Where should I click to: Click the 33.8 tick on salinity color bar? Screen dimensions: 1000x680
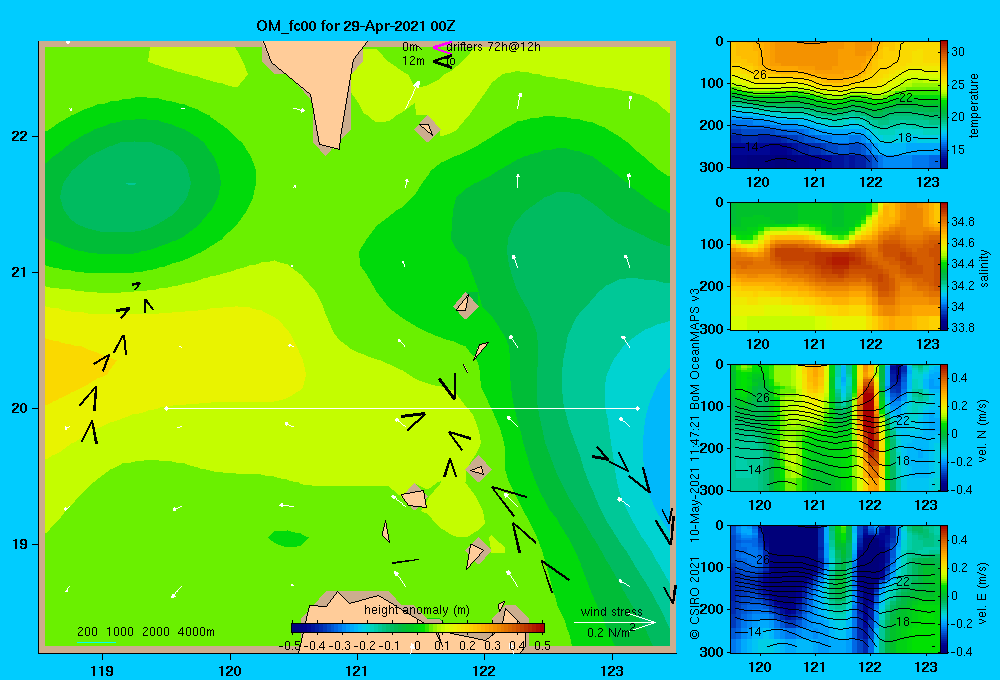pos(963,327)
